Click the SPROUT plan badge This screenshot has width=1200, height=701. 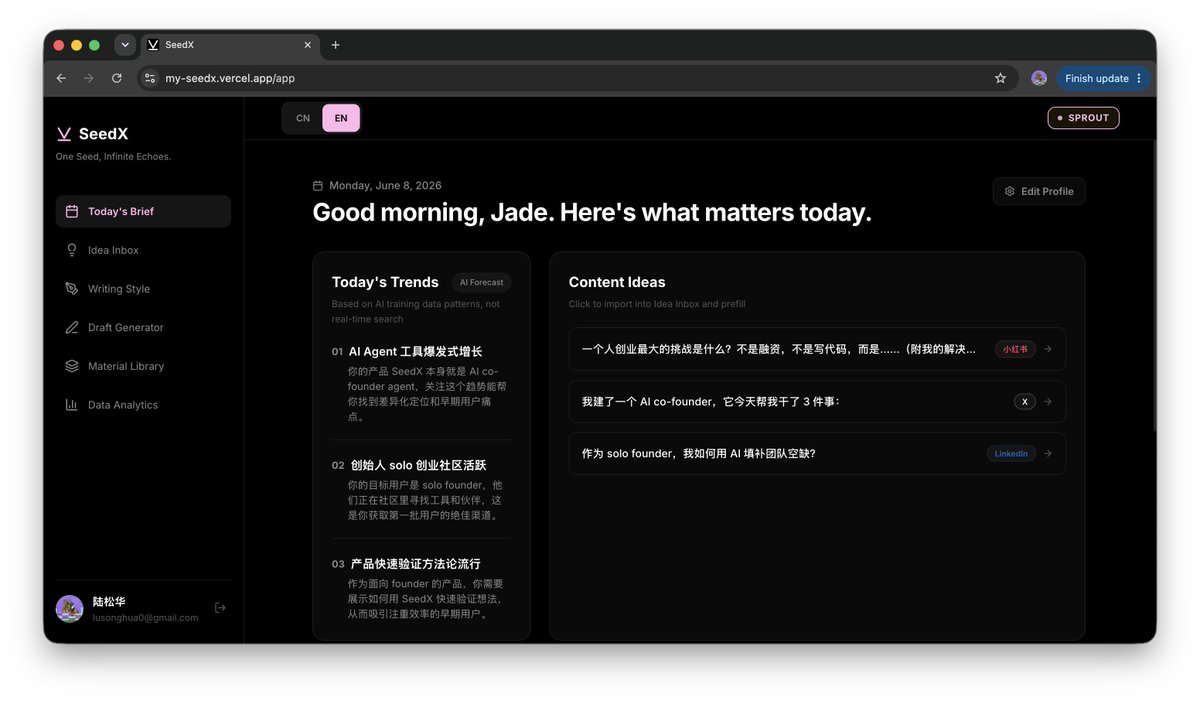[1083, 118]
